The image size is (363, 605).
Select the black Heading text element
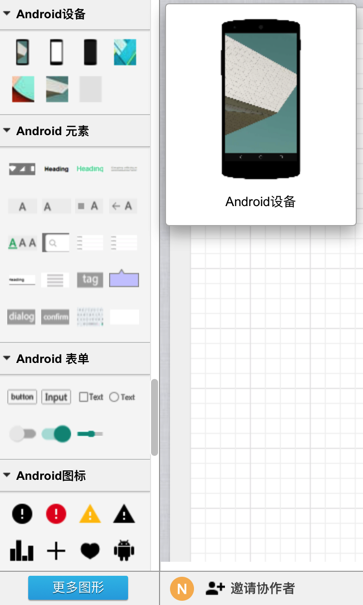pos(56,169)
